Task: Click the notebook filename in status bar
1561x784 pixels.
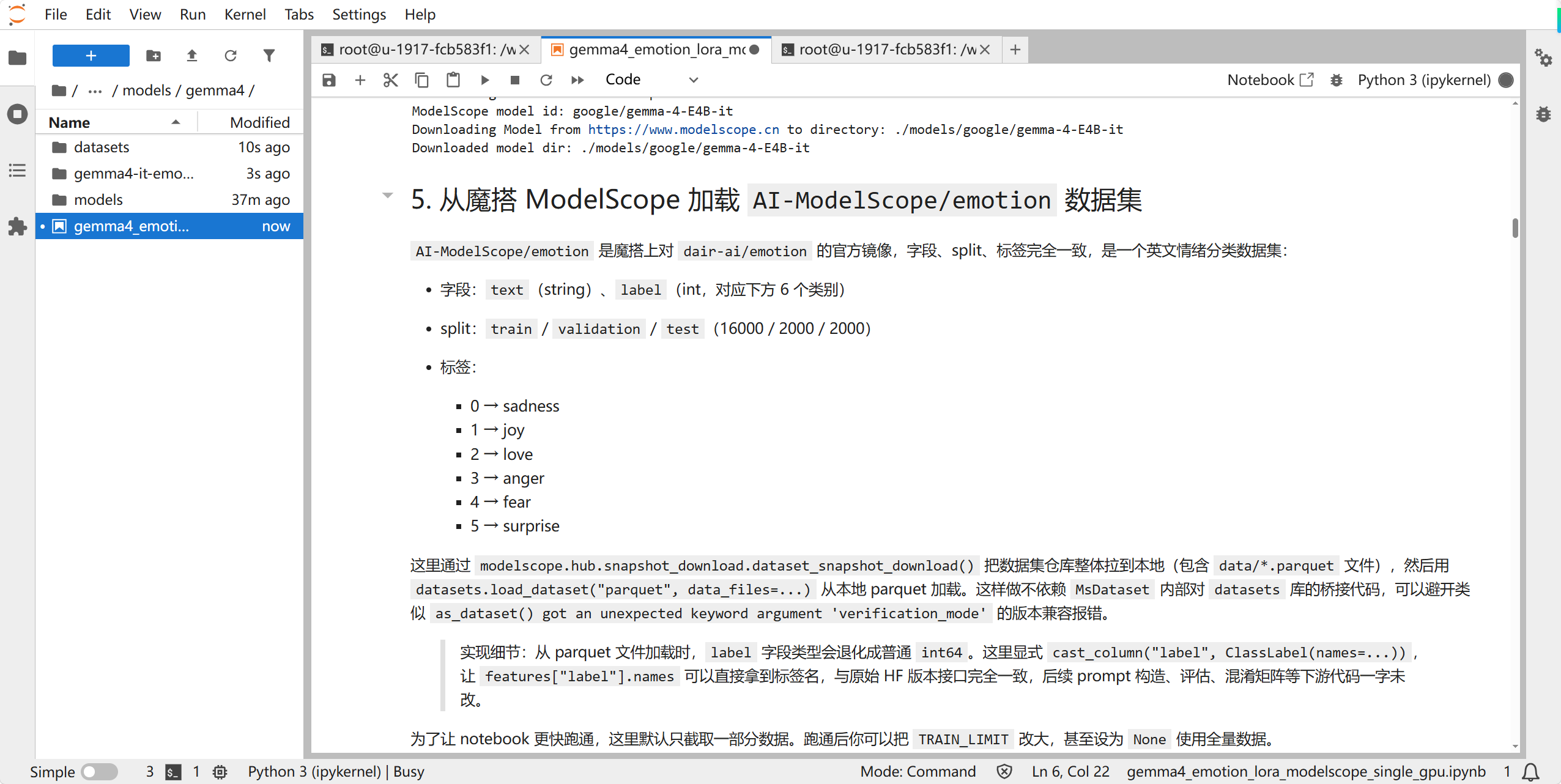Action: coord(1306,772)
